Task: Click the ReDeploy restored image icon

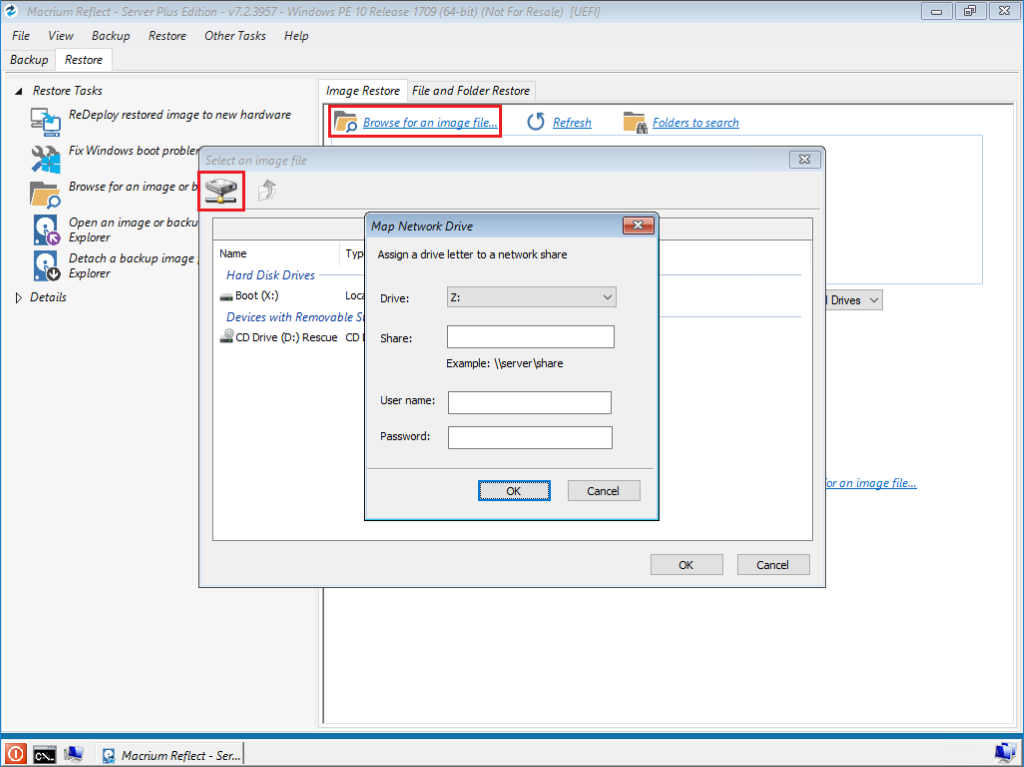Action: point(46,122)
